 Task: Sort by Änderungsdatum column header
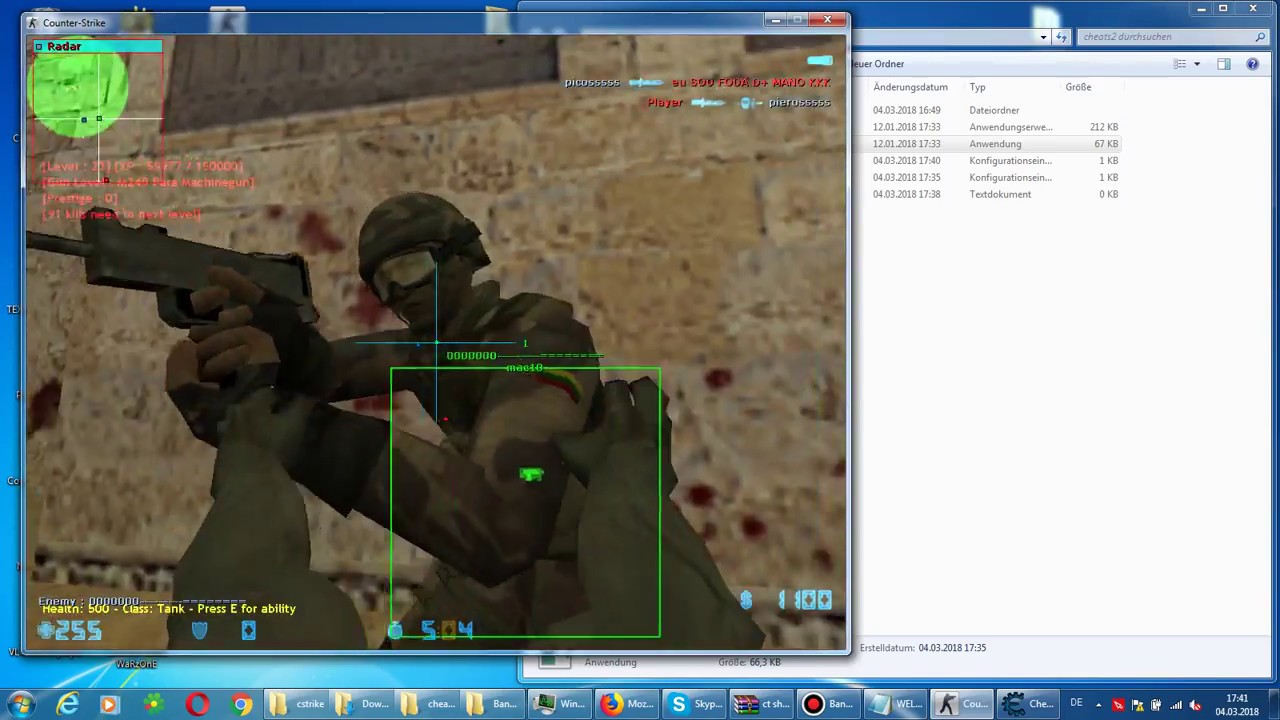[910, 87]
